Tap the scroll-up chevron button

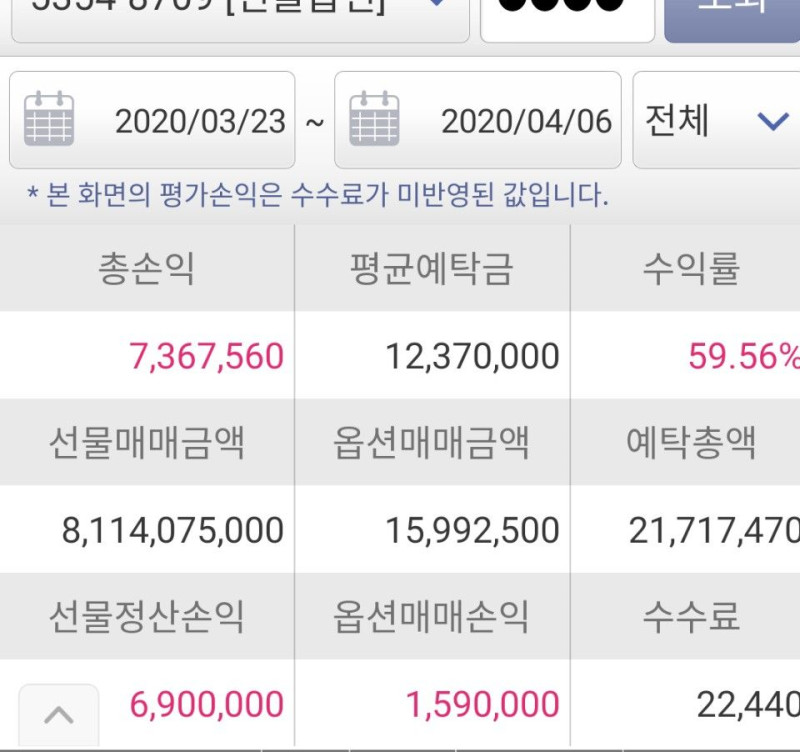click(x=59, y=714)
